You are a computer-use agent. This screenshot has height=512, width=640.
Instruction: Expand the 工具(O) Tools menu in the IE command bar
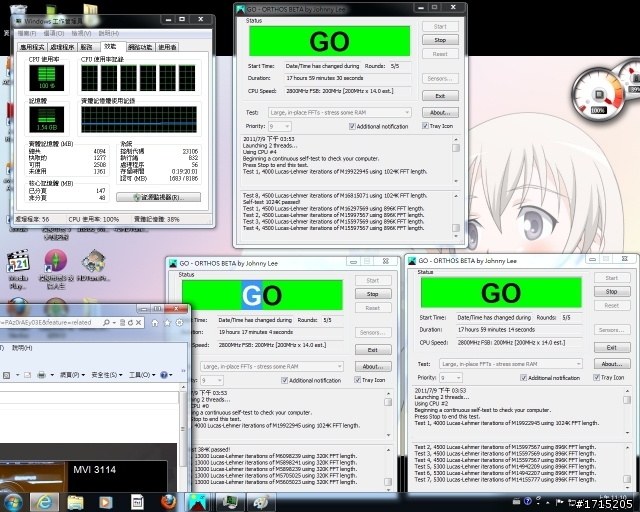tap(142, 374)
